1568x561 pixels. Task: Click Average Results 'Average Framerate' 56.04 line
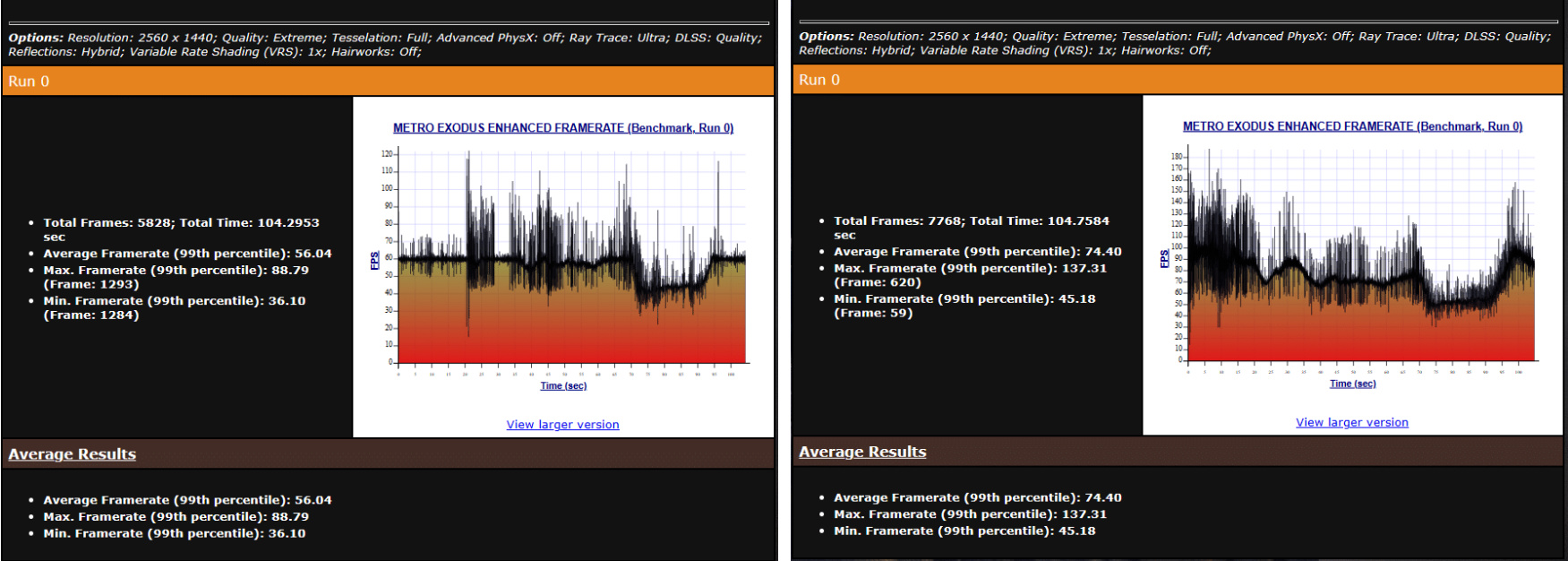[x=187, y=500]
